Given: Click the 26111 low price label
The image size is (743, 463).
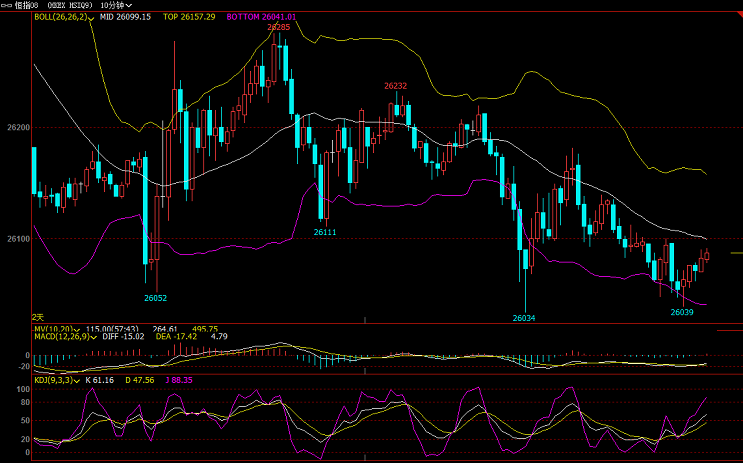Looking at the screenshot, I should pyautogui.click(x=325, y=232).
